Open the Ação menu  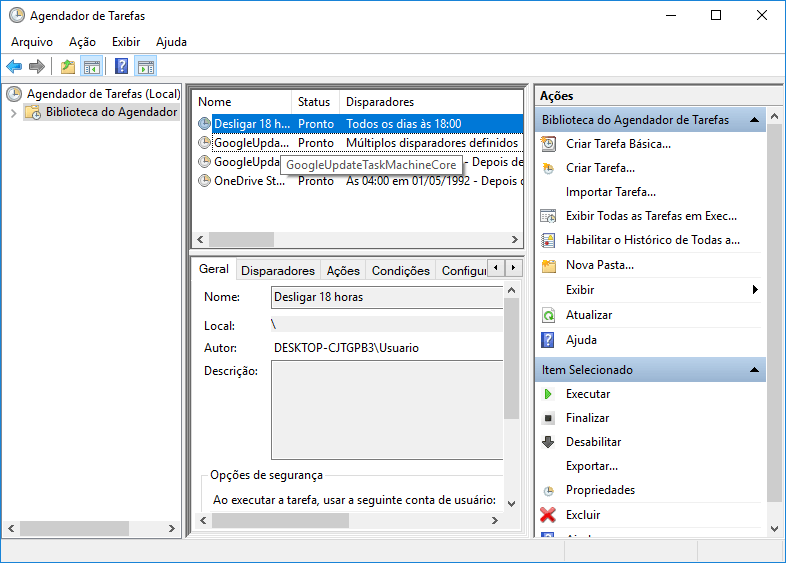(x=82, y=42)
